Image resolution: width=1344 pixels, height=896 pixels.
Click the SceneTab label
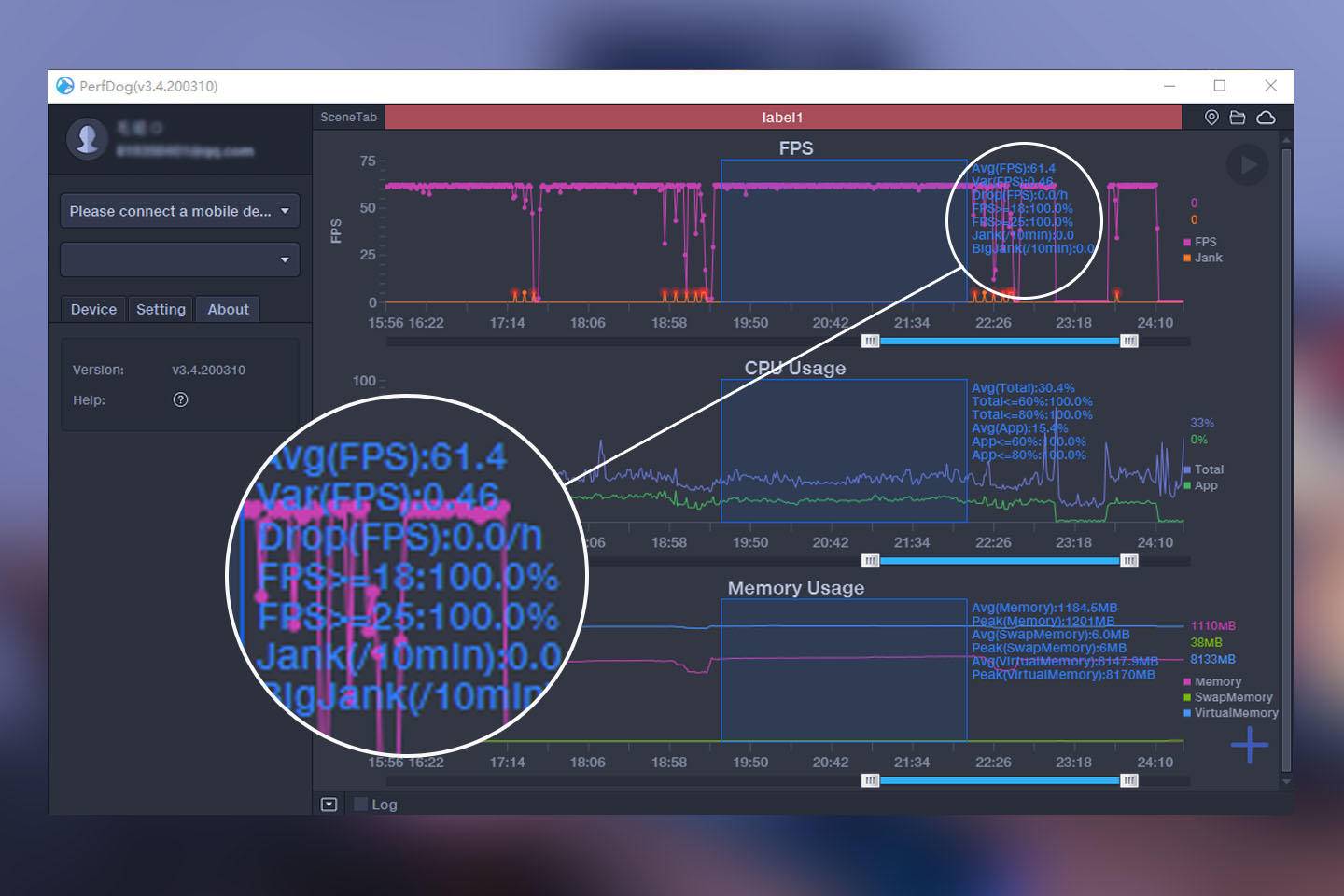(x=348, y=118)
